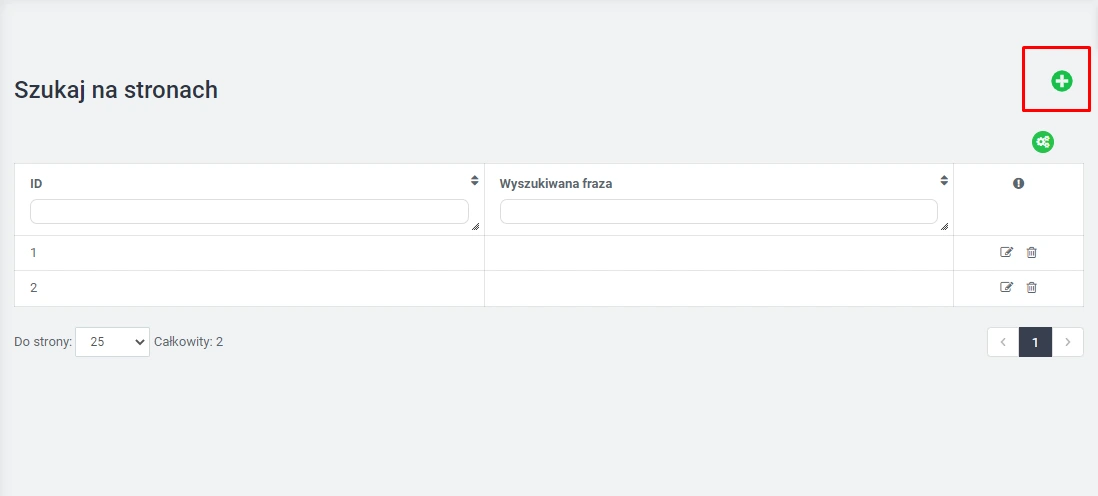
Task: Delete the entry with ID 1
Action: coord(1032,252)
